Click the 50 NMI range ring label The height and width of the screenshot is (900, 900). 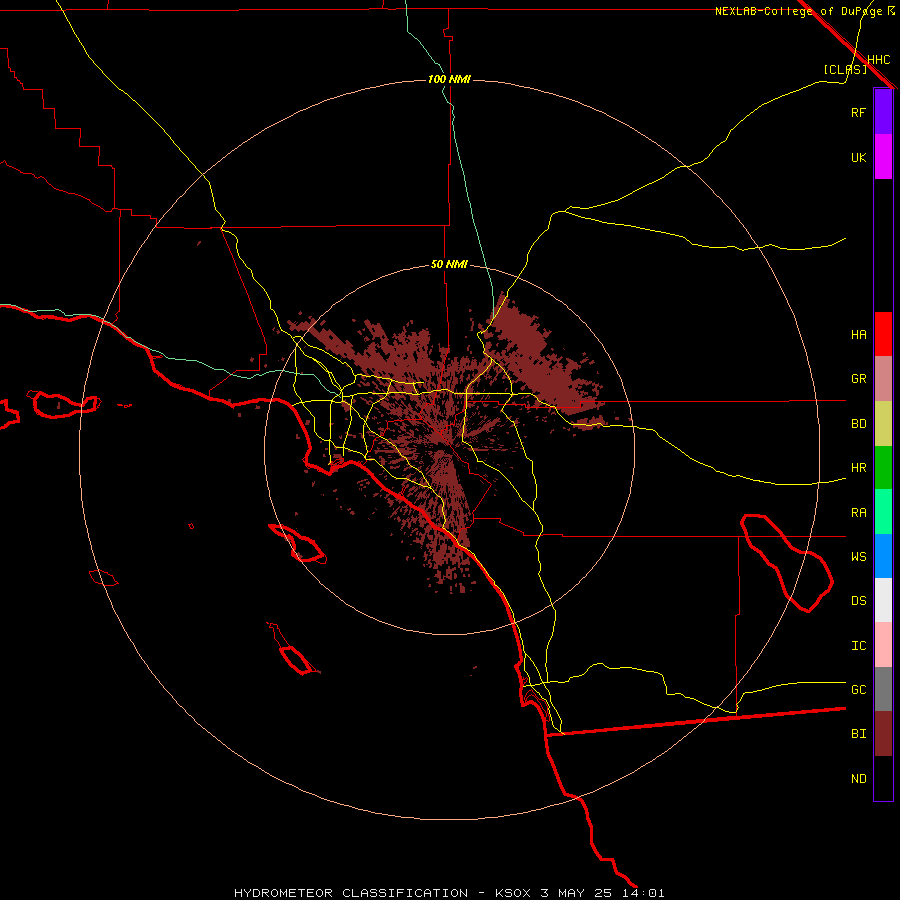click(449, 265)
